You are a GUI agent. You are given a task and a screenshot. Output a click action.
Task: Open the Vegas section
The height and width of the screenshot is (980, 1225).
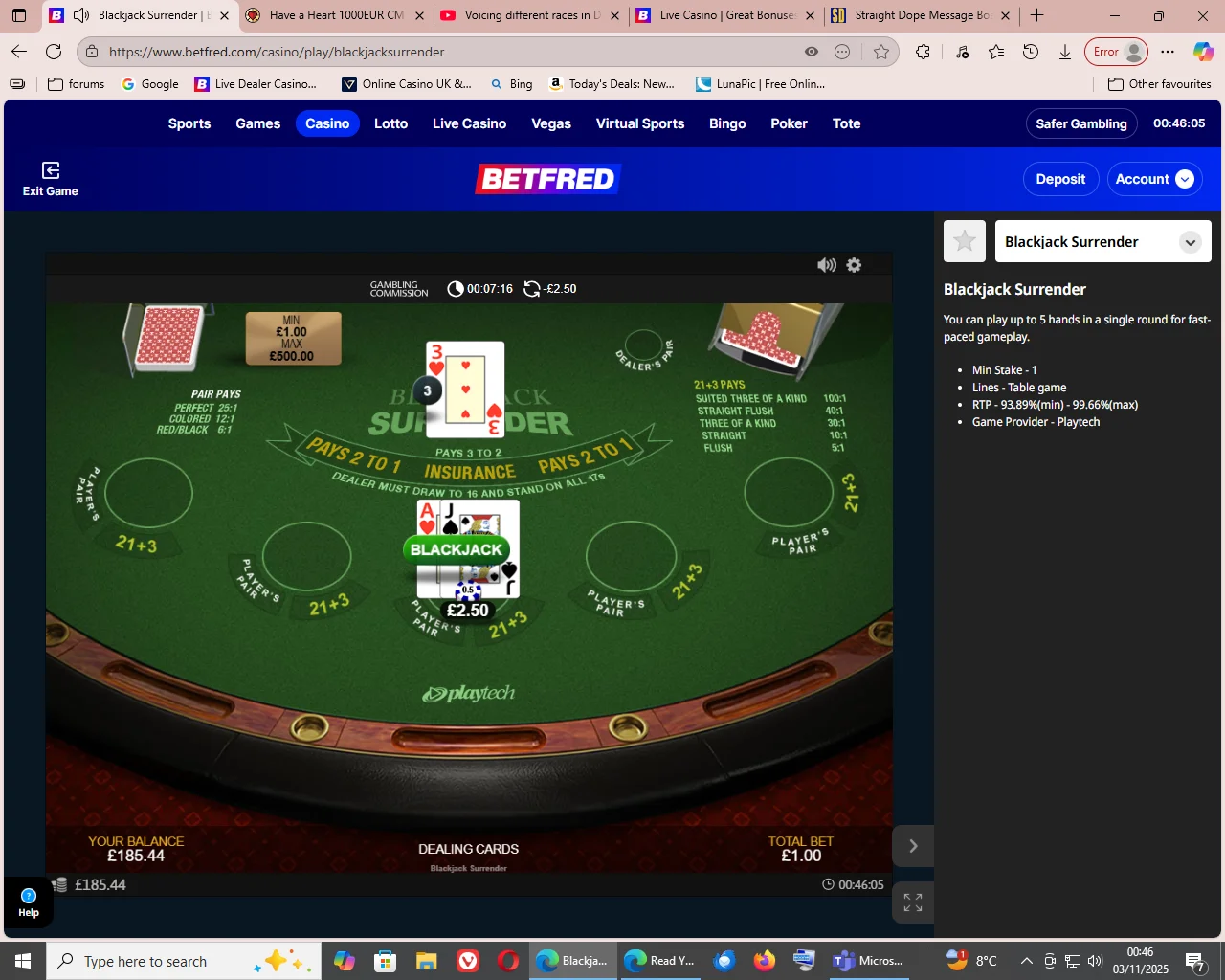551,123
